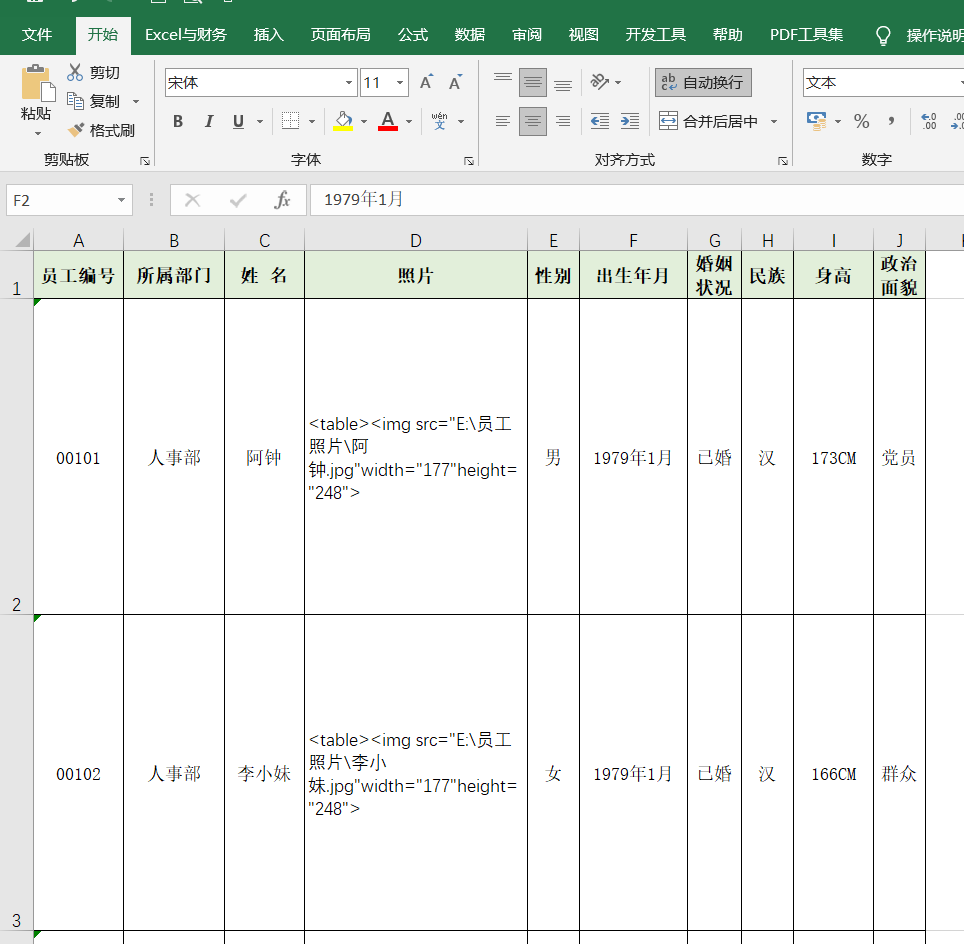Switch to 开发工具 tab
This screenshot has height=944, width=964.
655,35
